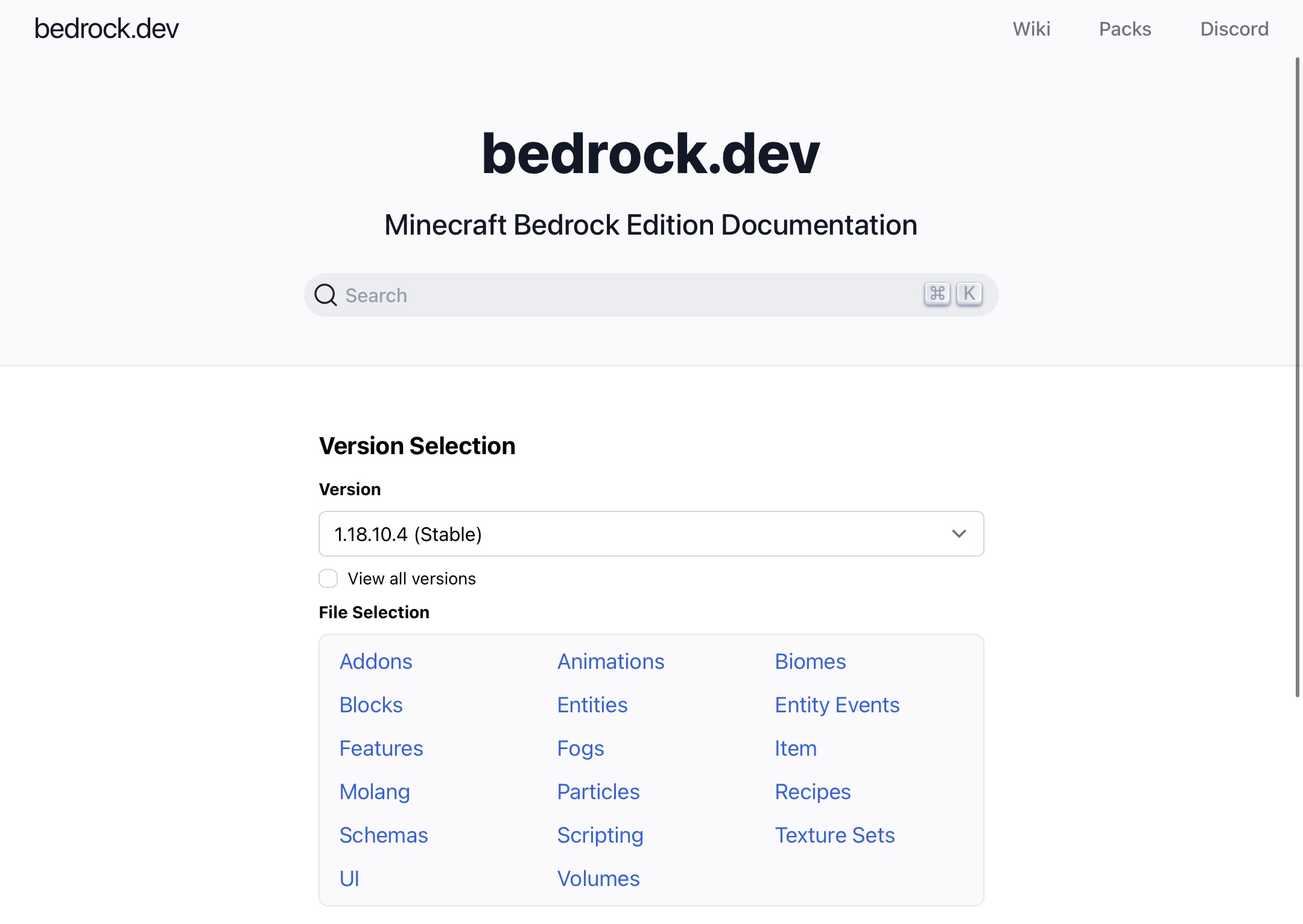Click the Command key shortcut badge
The image size is (1303, 924).
[937, 294]
